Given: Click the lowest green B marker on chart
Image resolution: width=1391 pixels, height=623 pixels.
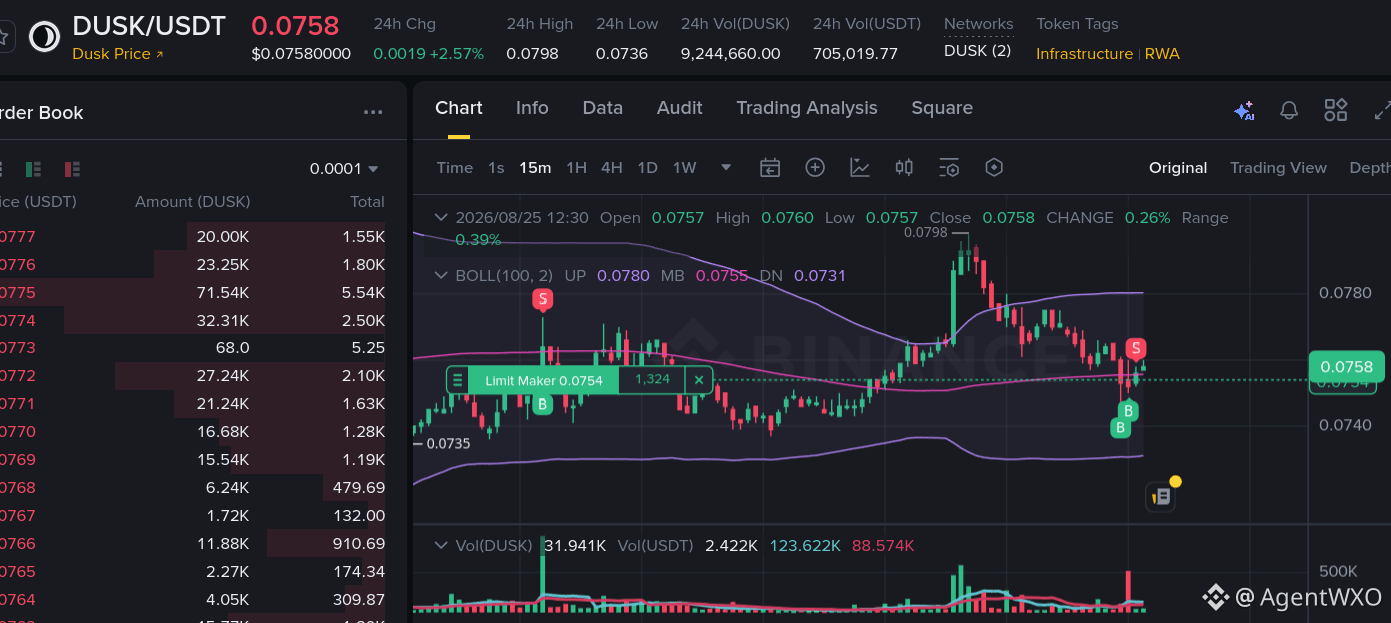Looking at the screenshot, I should tap(1121, 428).
